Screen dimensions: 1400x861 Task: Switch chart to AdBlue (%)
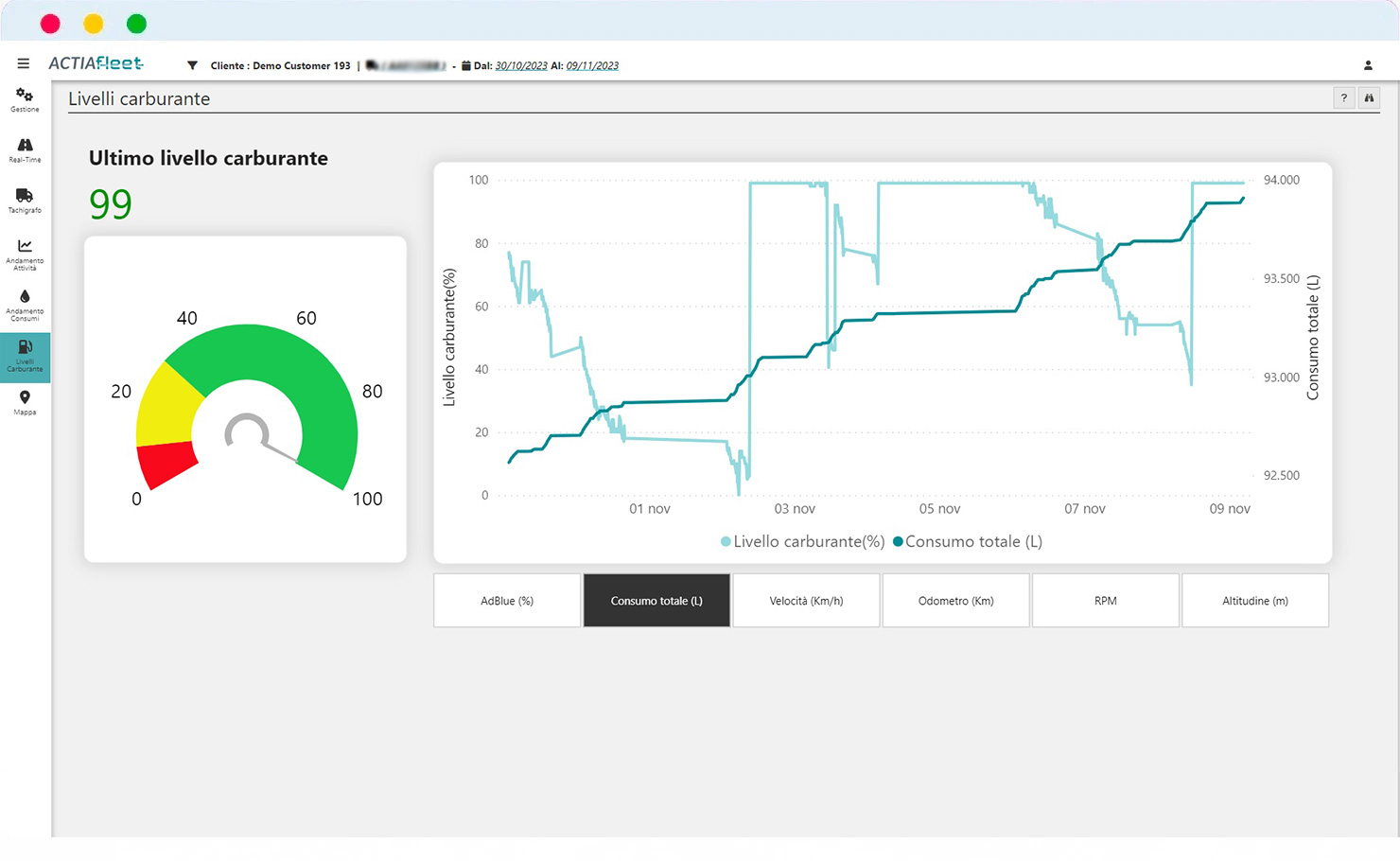tap(507, 601)
